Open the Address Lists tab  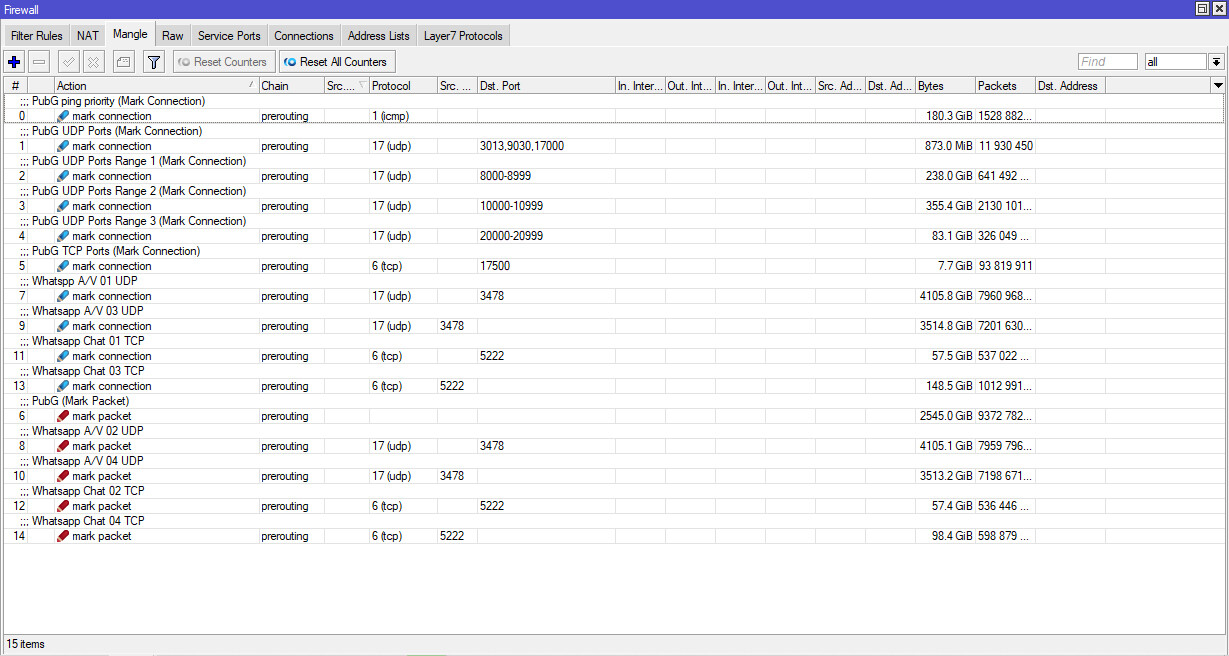point(379,36)
